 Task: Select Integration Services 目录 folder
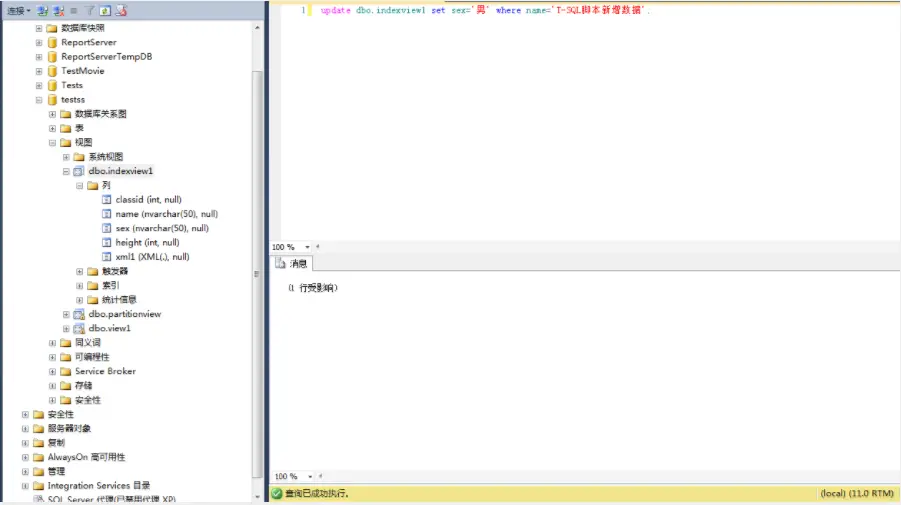click(98, 485)
